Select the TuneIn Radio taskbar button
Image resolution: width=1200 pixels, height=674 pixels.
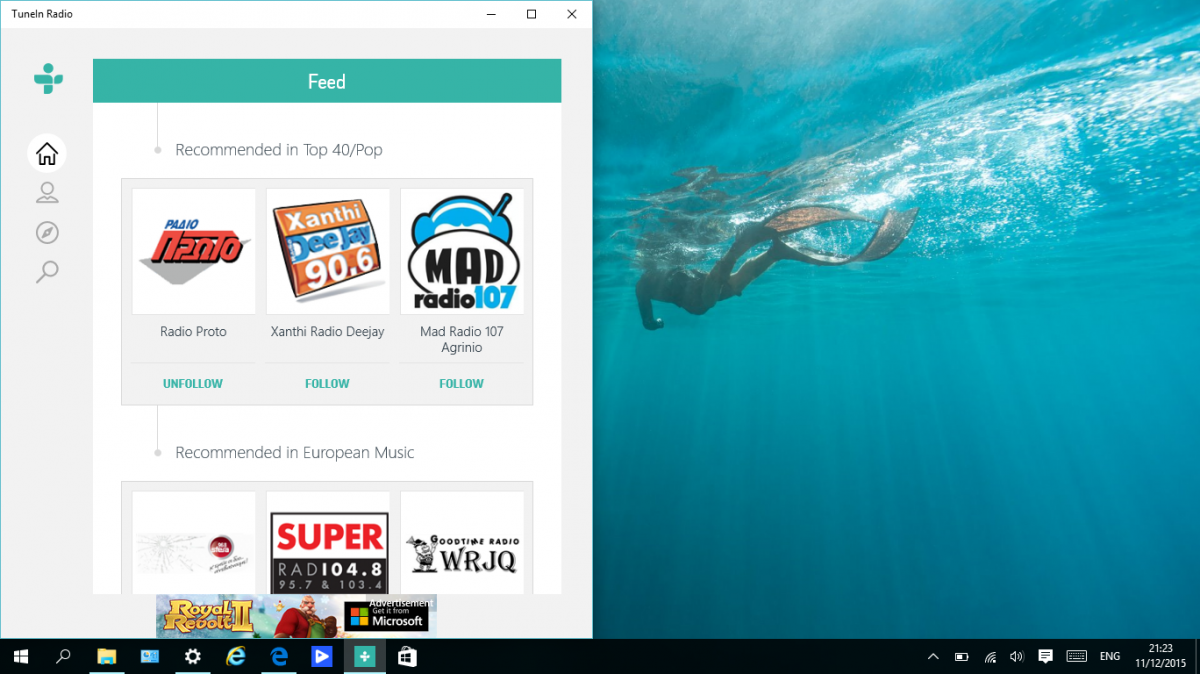[365, 657]
